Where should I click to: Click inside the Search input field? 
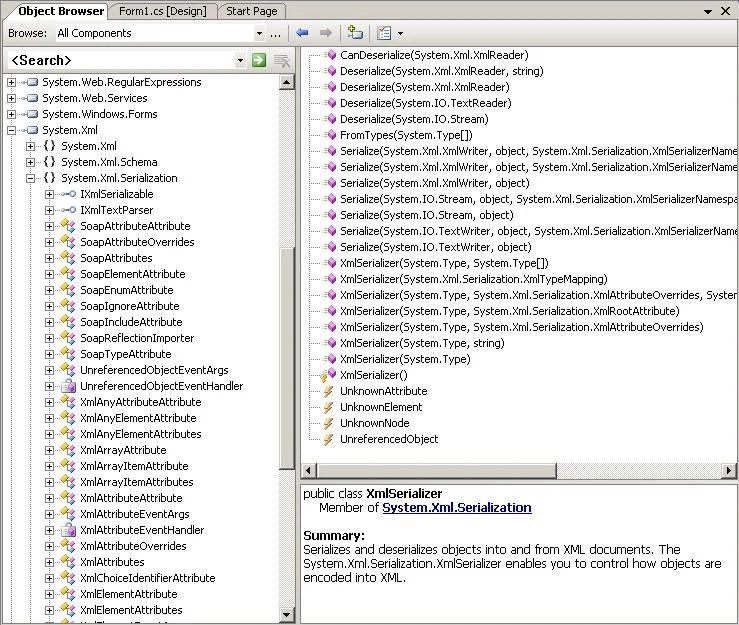point(122,60)
